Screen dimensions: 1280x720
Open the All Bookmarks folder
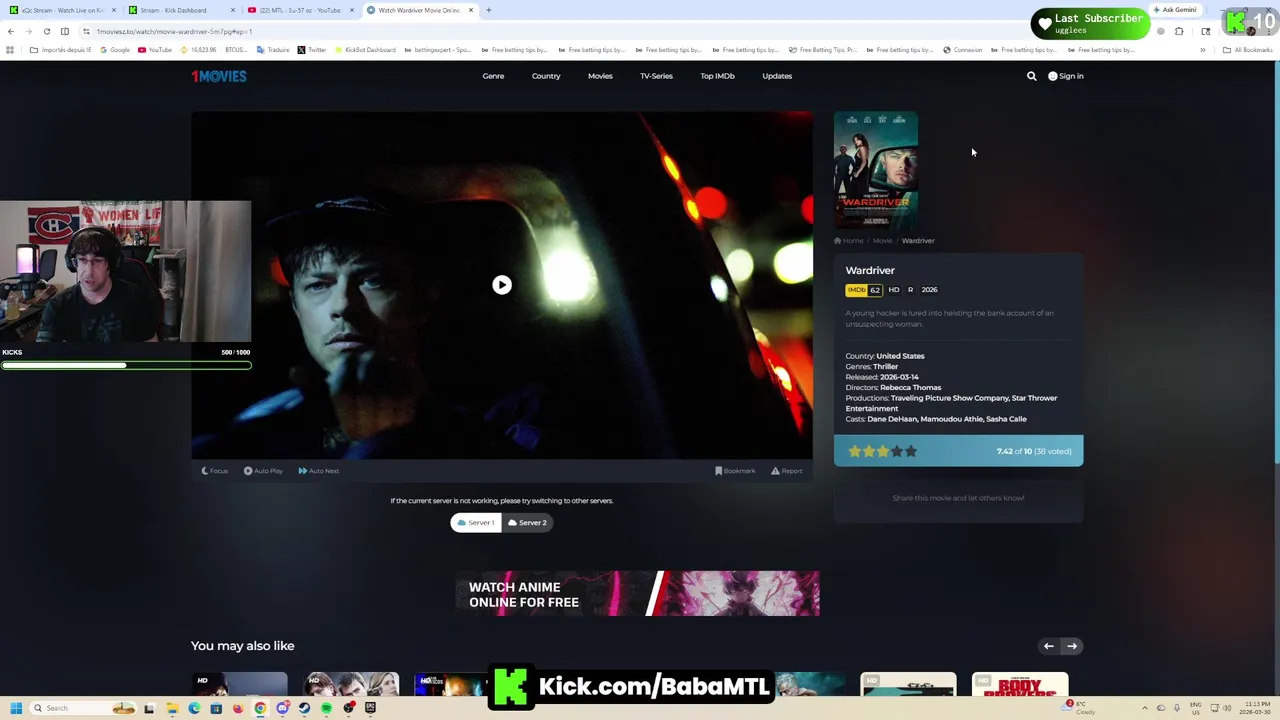pos(1247,50)
